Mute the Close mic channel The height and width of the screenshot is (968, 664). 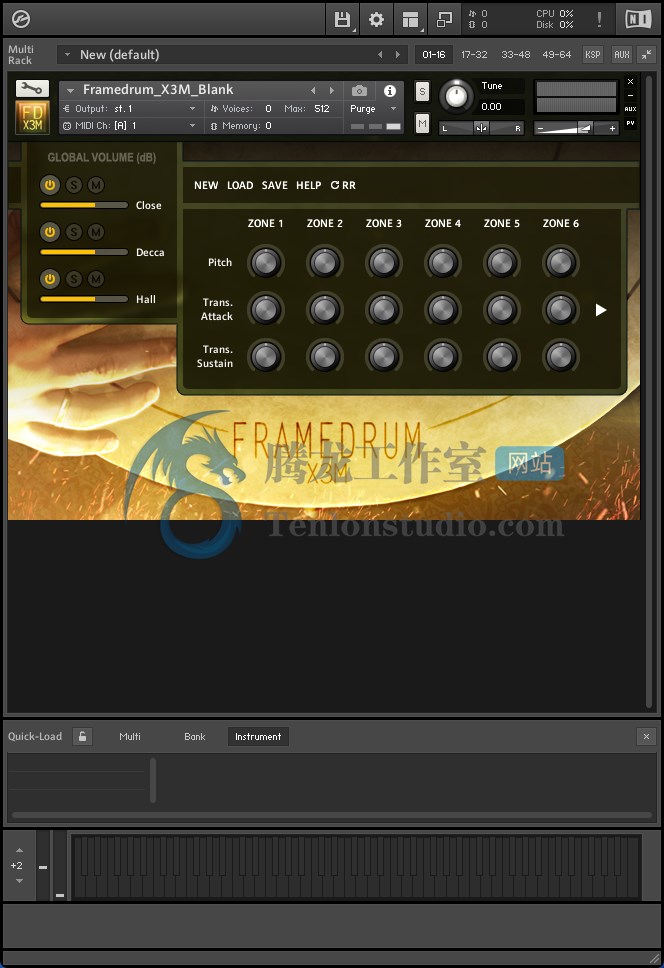click(x=96, y=185)
